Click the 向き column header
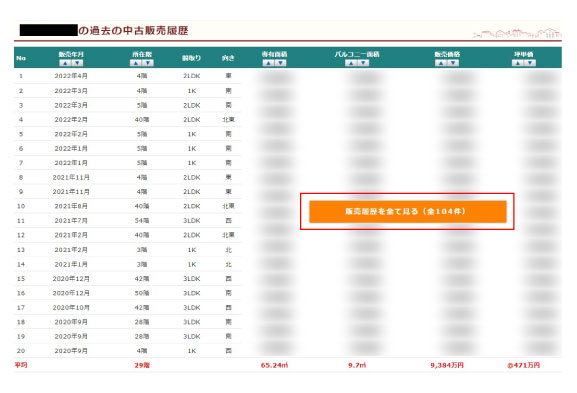 (x=228, y=58)
